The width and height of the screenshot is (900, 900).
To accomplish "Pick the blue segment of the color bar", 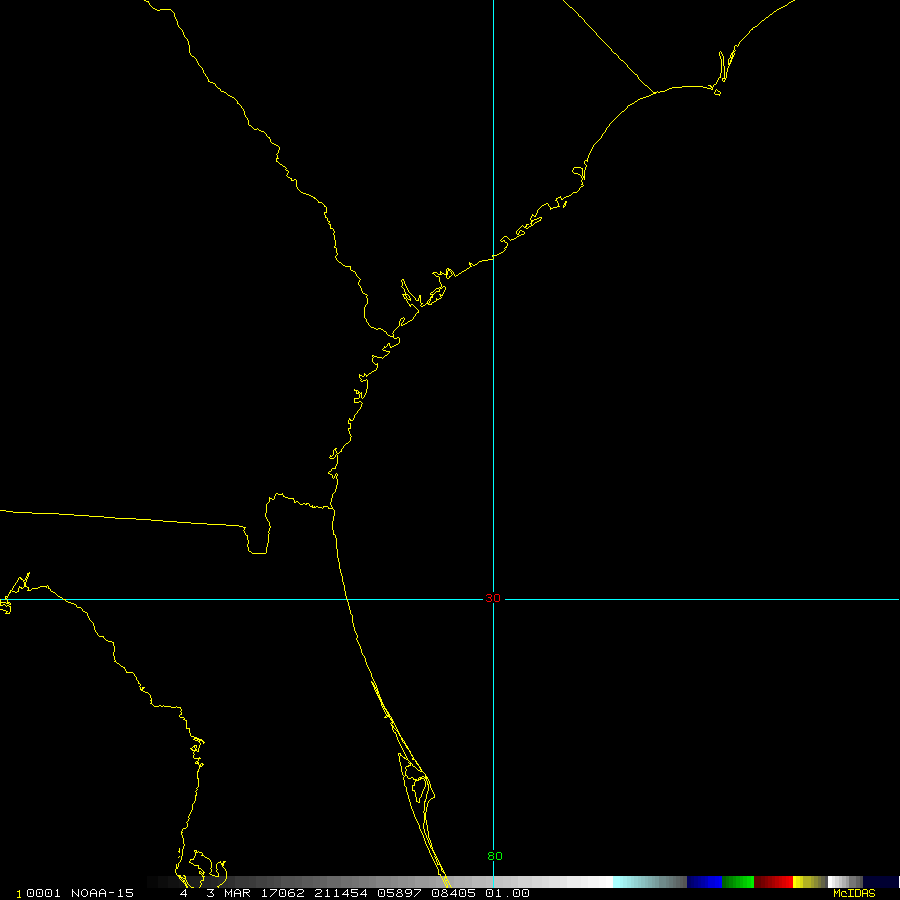I will tap(704, 882).
